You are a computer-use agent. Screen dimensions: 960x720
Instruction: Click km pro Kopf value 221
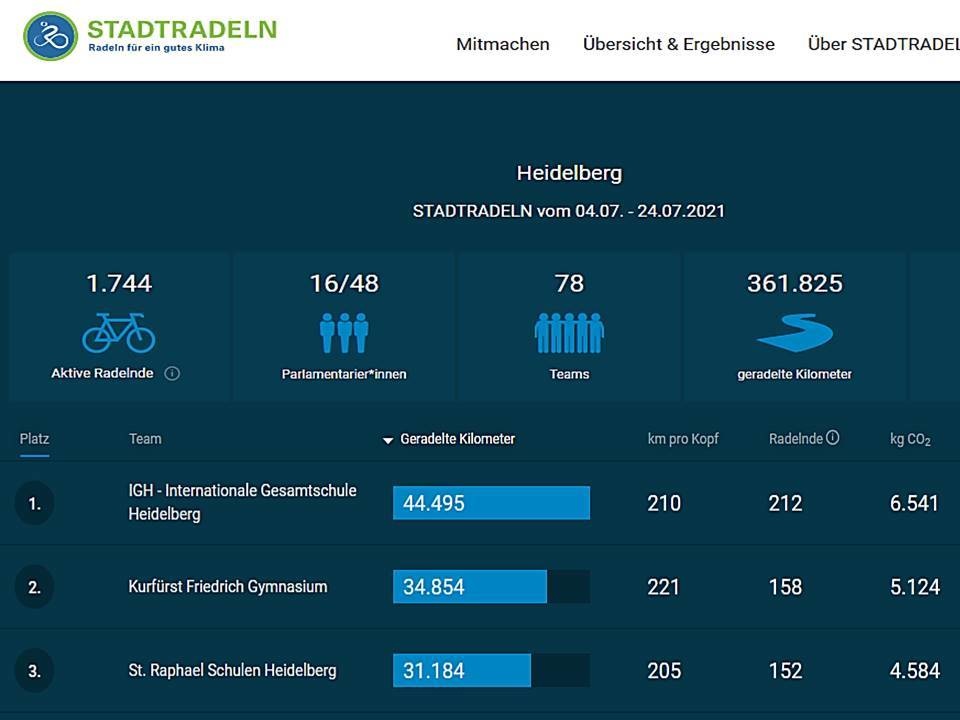point(664,587)
